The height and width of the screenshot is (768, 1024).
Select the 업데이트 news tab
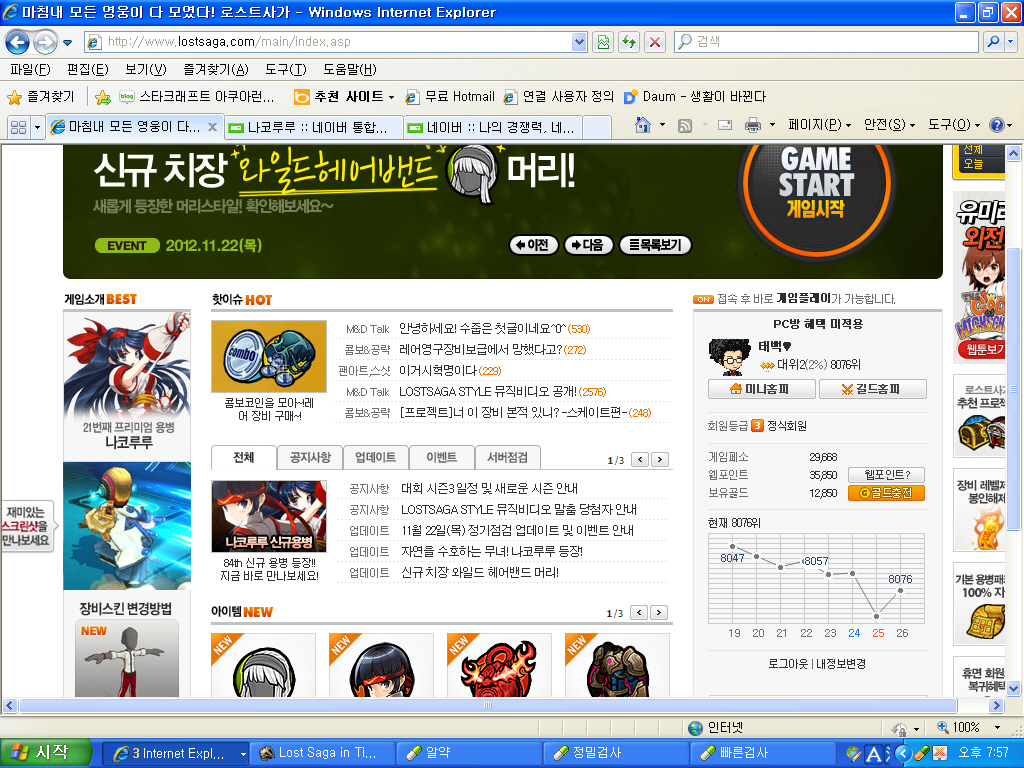pos(376,457)
